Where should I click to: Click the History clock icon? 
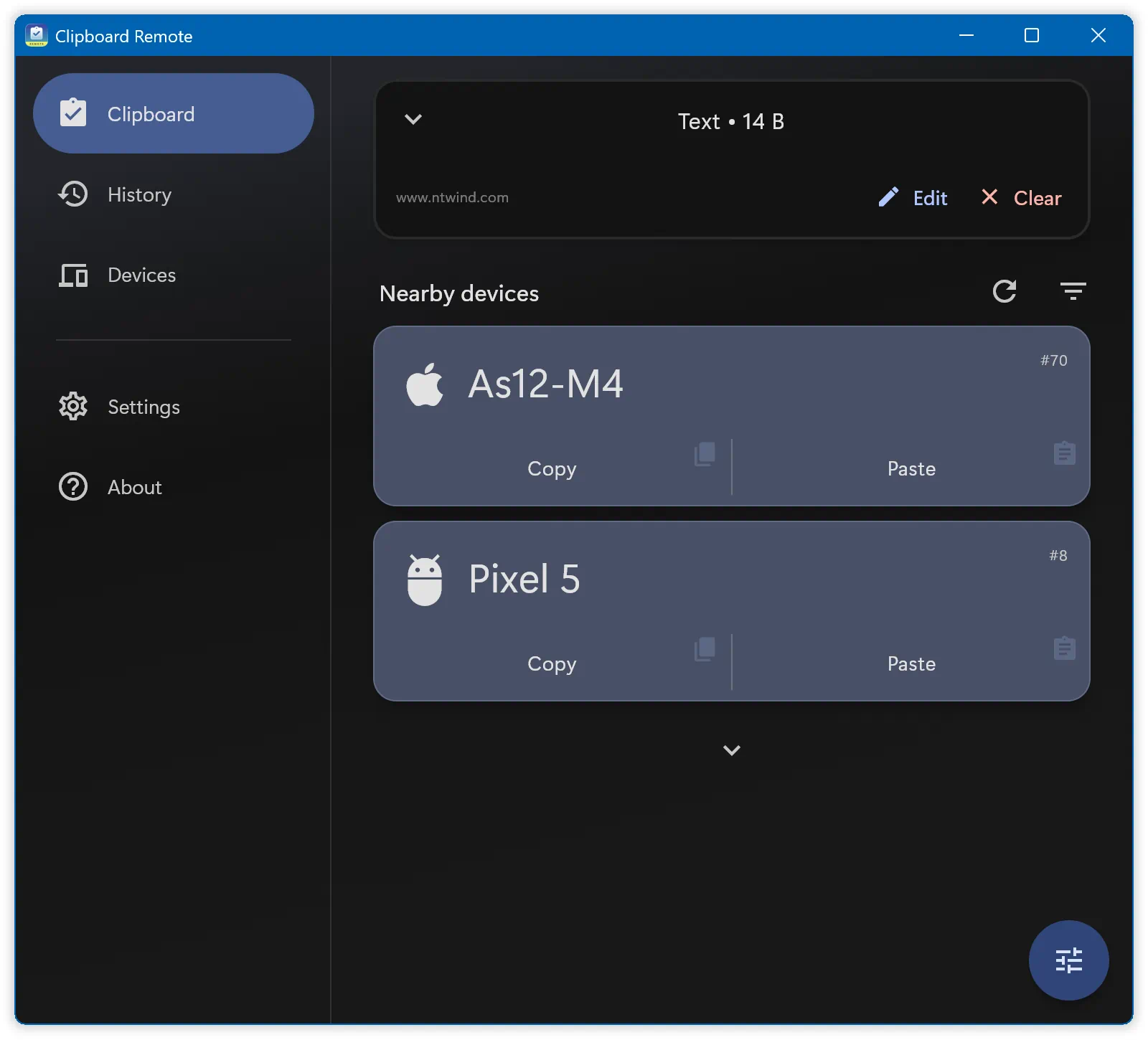pyautogui.click(x=72, y=194)
